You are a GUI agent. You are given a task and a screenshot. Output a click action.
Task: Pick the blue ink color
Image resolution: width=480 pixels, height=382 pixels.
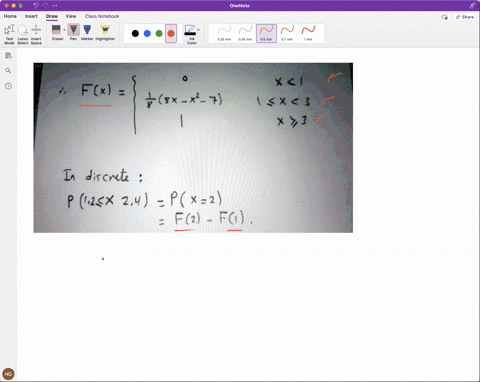point(147,33)
